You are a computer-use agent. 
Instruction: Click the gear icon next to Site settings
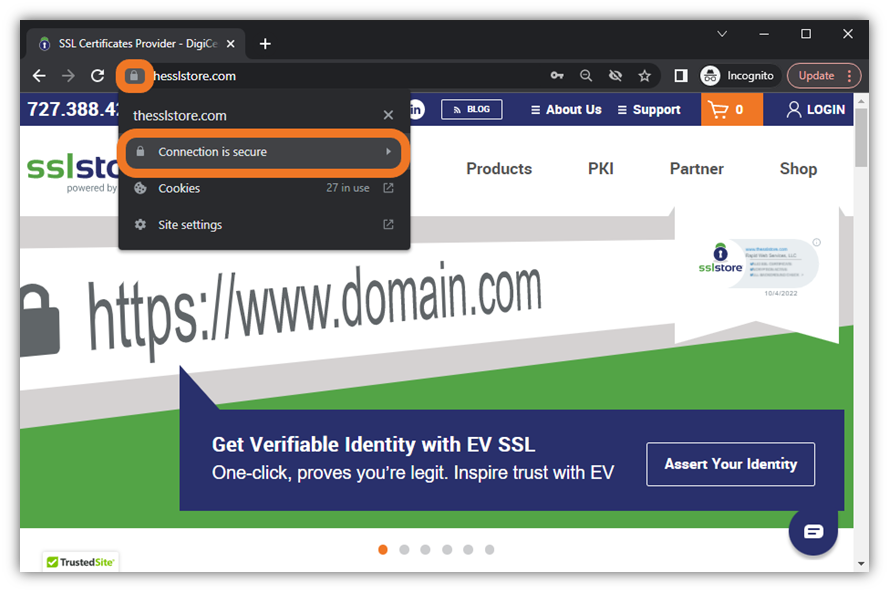point(141,225)
